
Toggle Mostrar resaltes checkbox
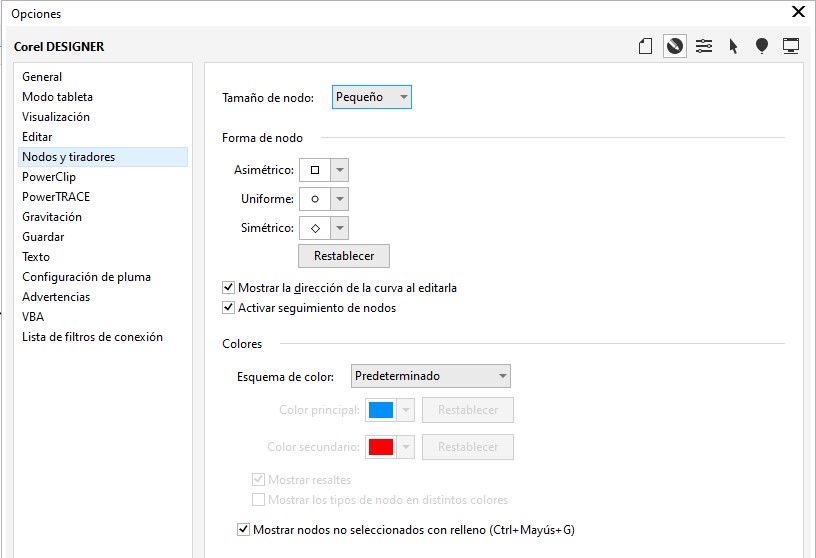coord(258,479)
